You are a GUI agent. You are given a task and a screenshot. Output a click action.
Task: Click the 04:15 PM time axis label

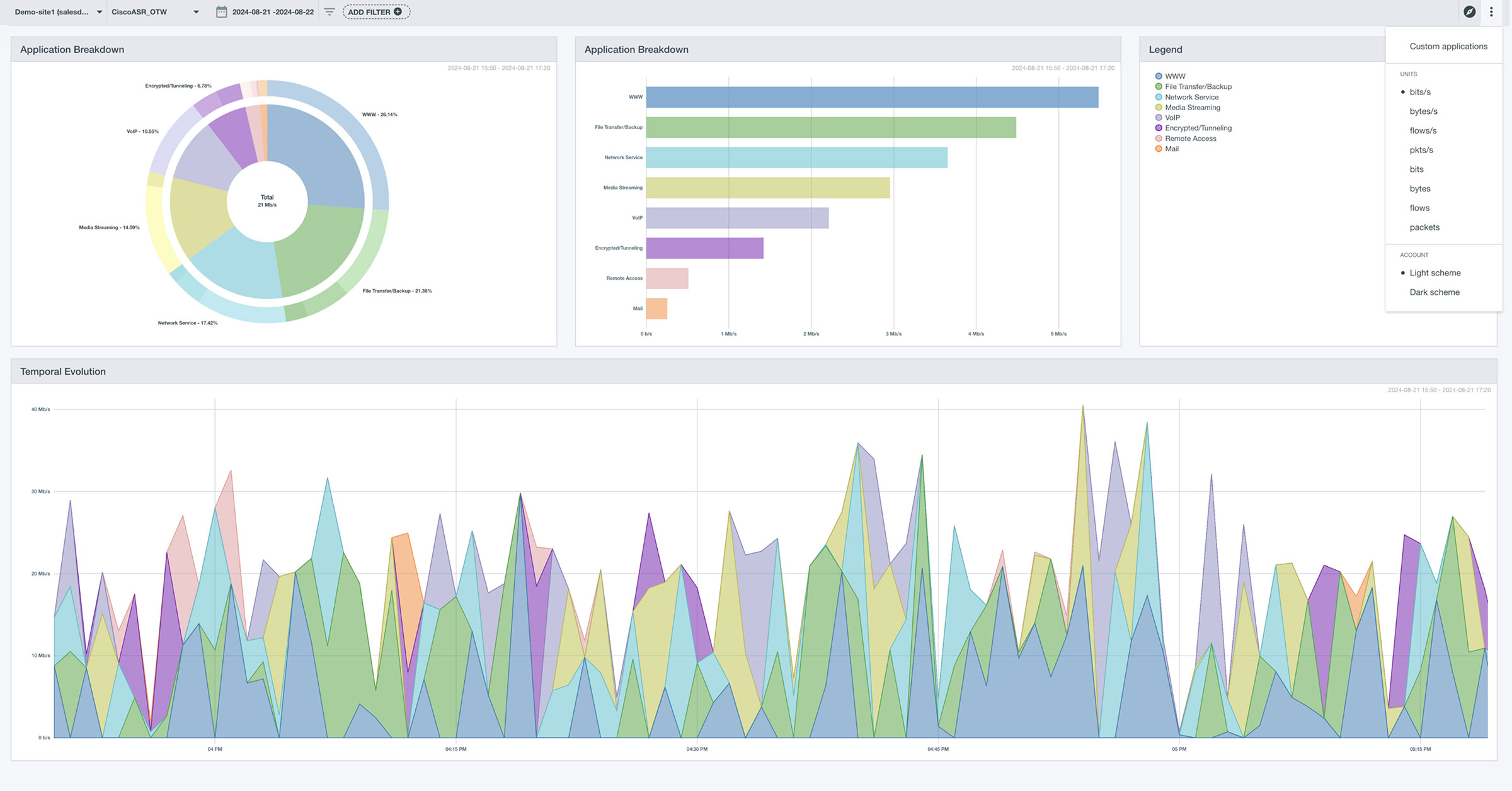455,749
